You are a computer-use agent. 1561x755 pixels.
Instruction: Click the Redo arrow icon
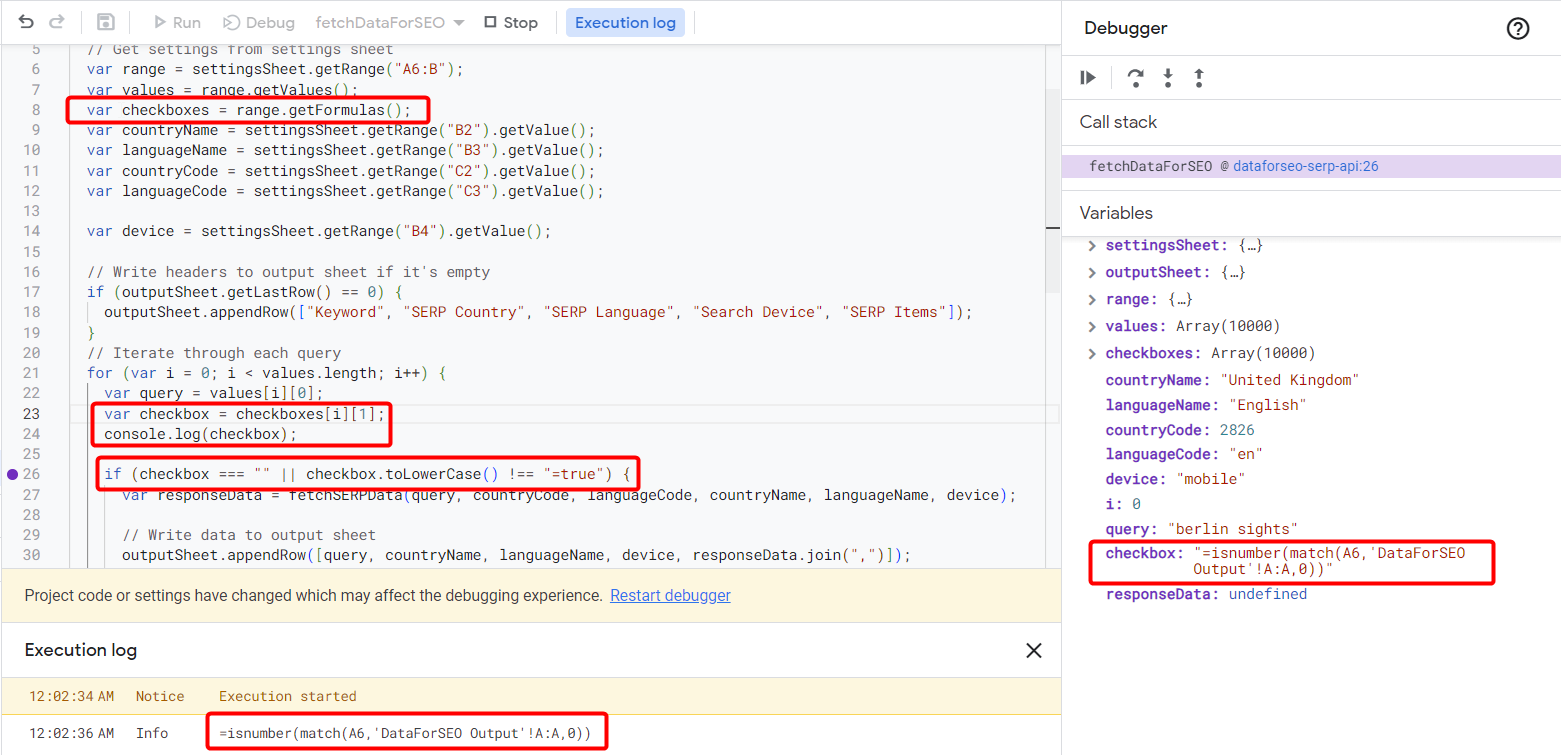(x=57, y=22)
